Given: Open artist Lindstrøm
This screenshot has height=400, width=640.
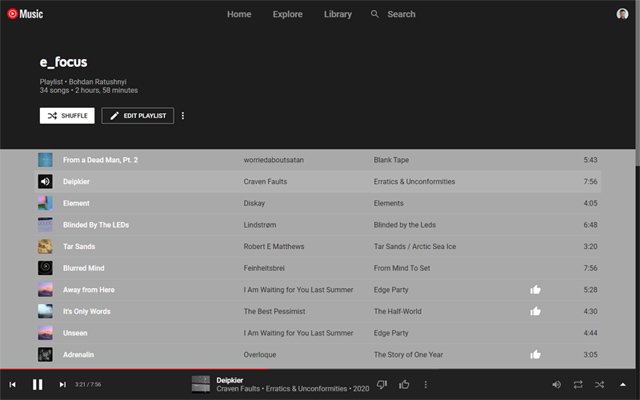Looking at the screenshot, I should [260, 225].
